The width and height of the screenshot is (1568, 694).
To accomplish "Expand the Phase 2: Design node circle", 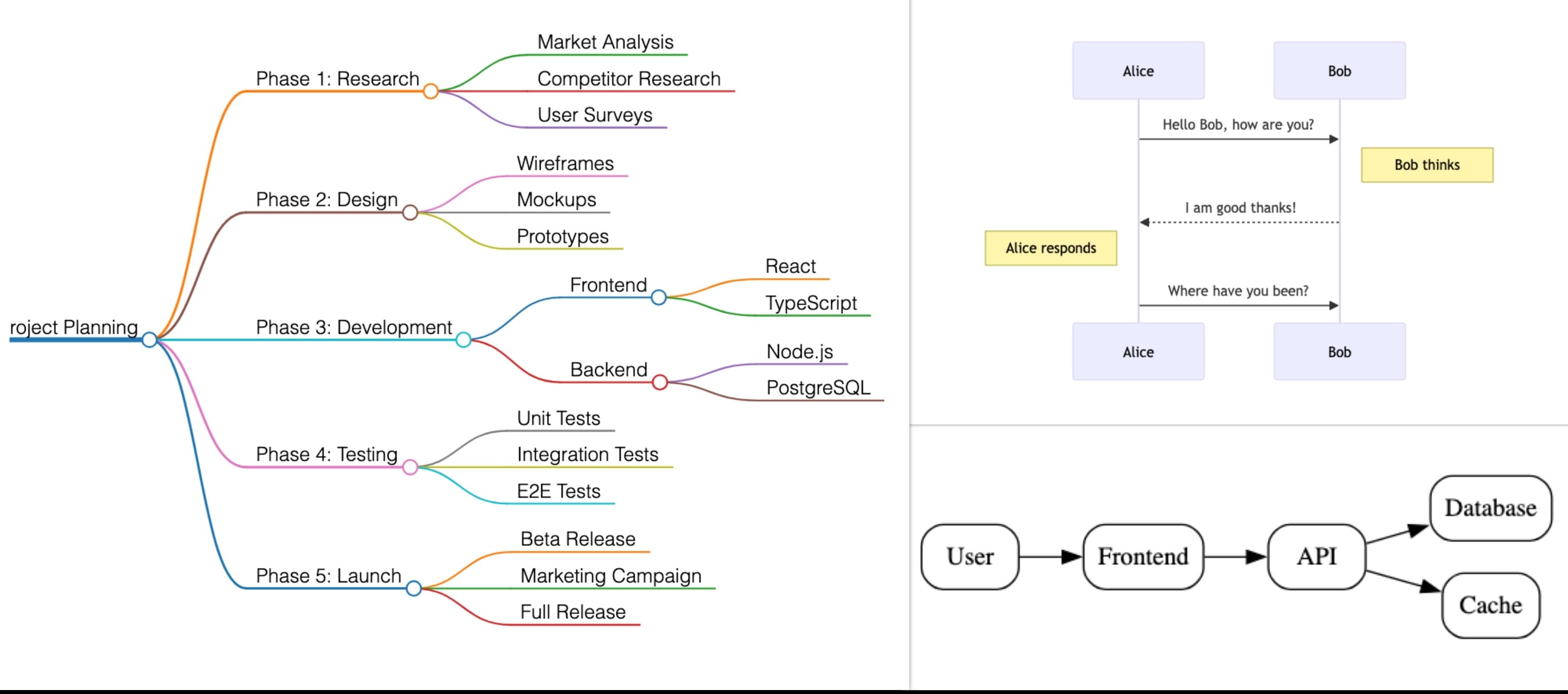I will click(x=410, y=213).
